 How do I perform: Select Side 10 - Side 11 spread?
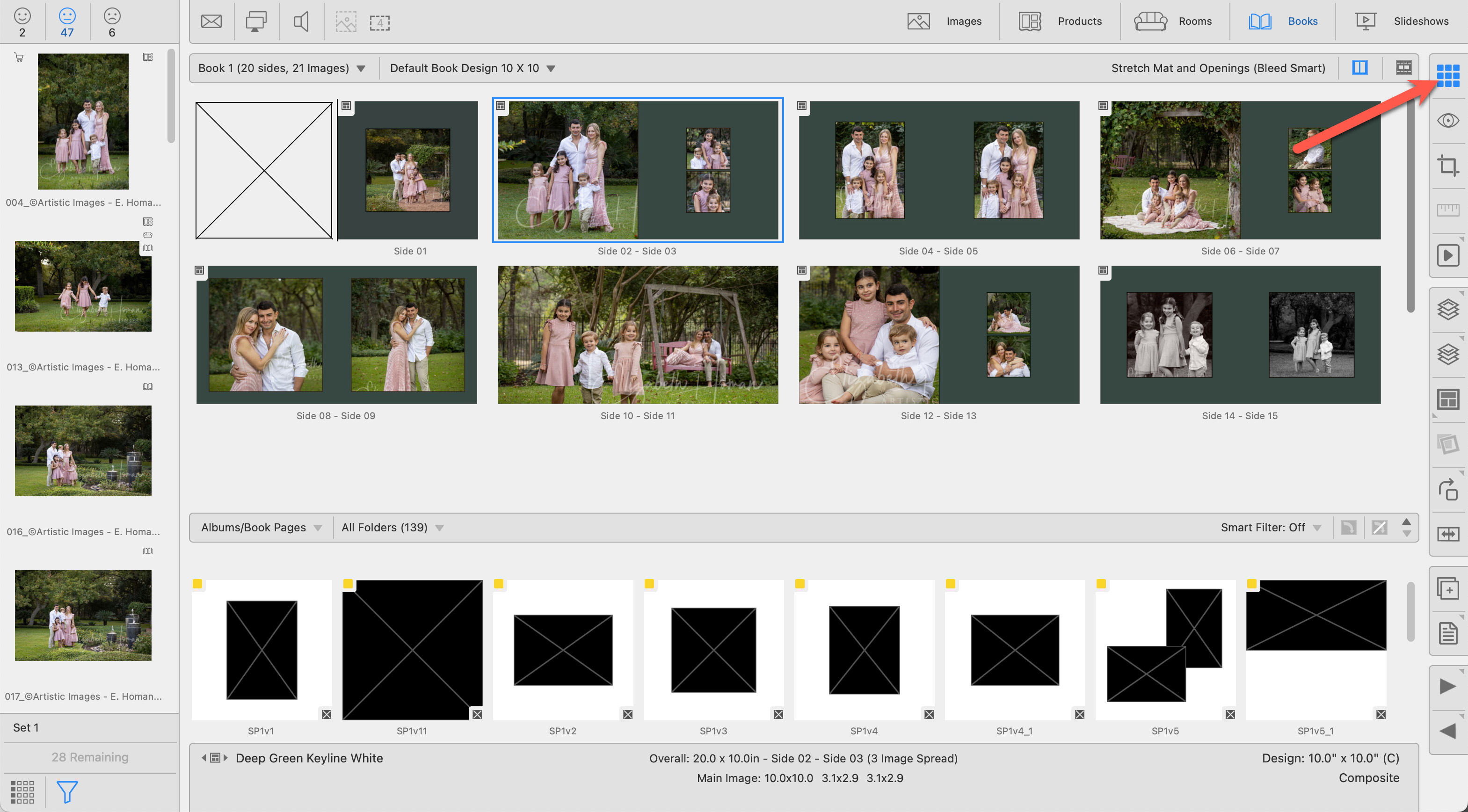click(637, 335)
